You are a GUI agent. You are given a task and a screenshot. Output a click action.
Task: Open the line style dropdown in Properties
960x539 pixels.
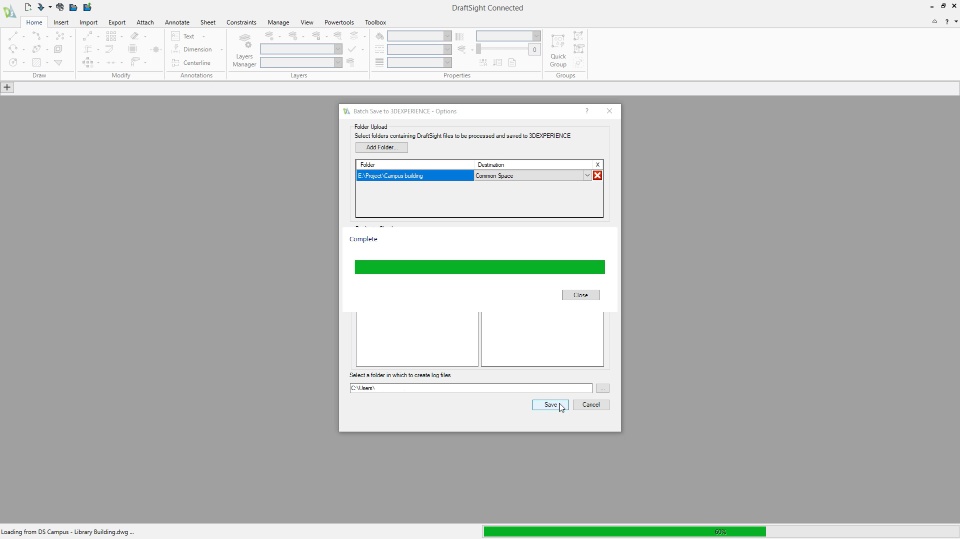tap(448, 49)
